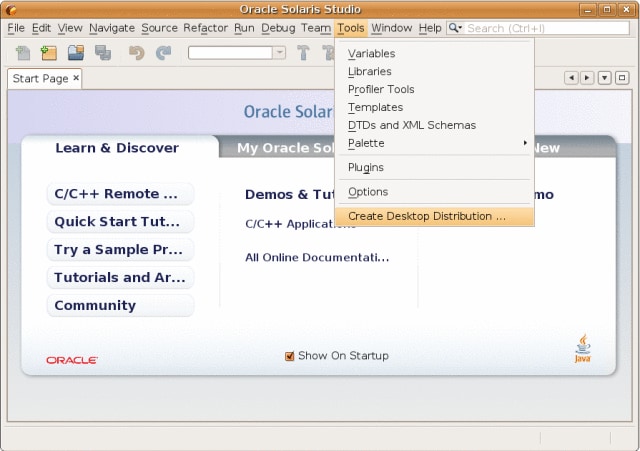640x451 pixels.
Task: Click the Open Project folder icon
Action: [76, 53]
